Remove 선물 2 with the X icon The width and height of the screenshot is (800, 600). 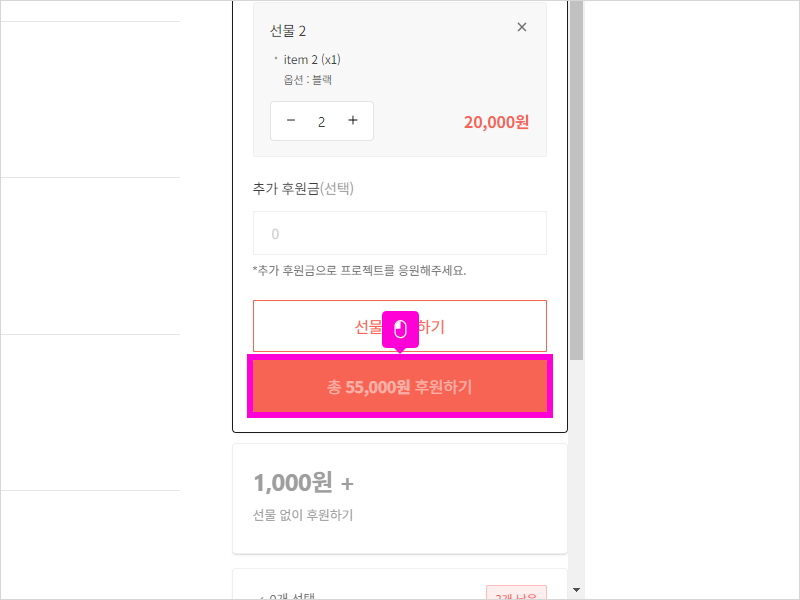click(x=521, y=27)
